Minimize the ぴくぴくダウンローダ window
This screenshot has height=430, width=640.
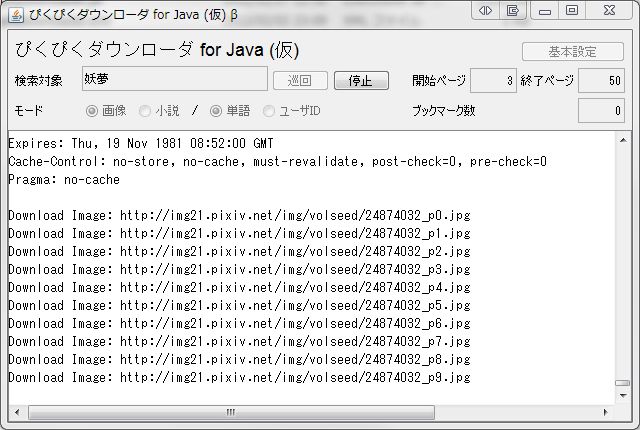[x=545, y=11]
